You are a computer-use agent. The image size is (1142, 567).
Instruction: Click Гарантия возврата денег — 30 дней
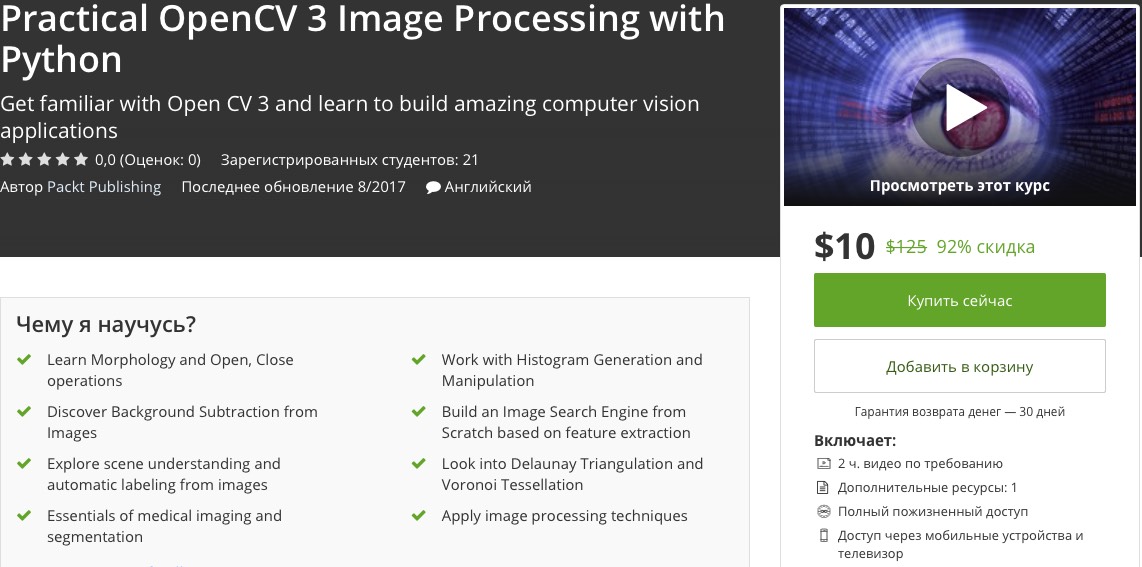(959, 412)
